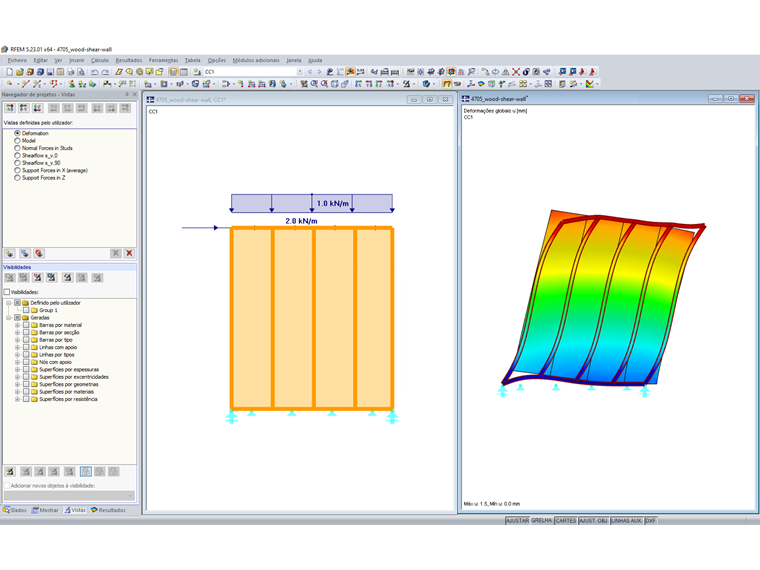Toggle the AJUST. OBJ status bar button
This screenshot has height=570, width=760.
point(593,521)
